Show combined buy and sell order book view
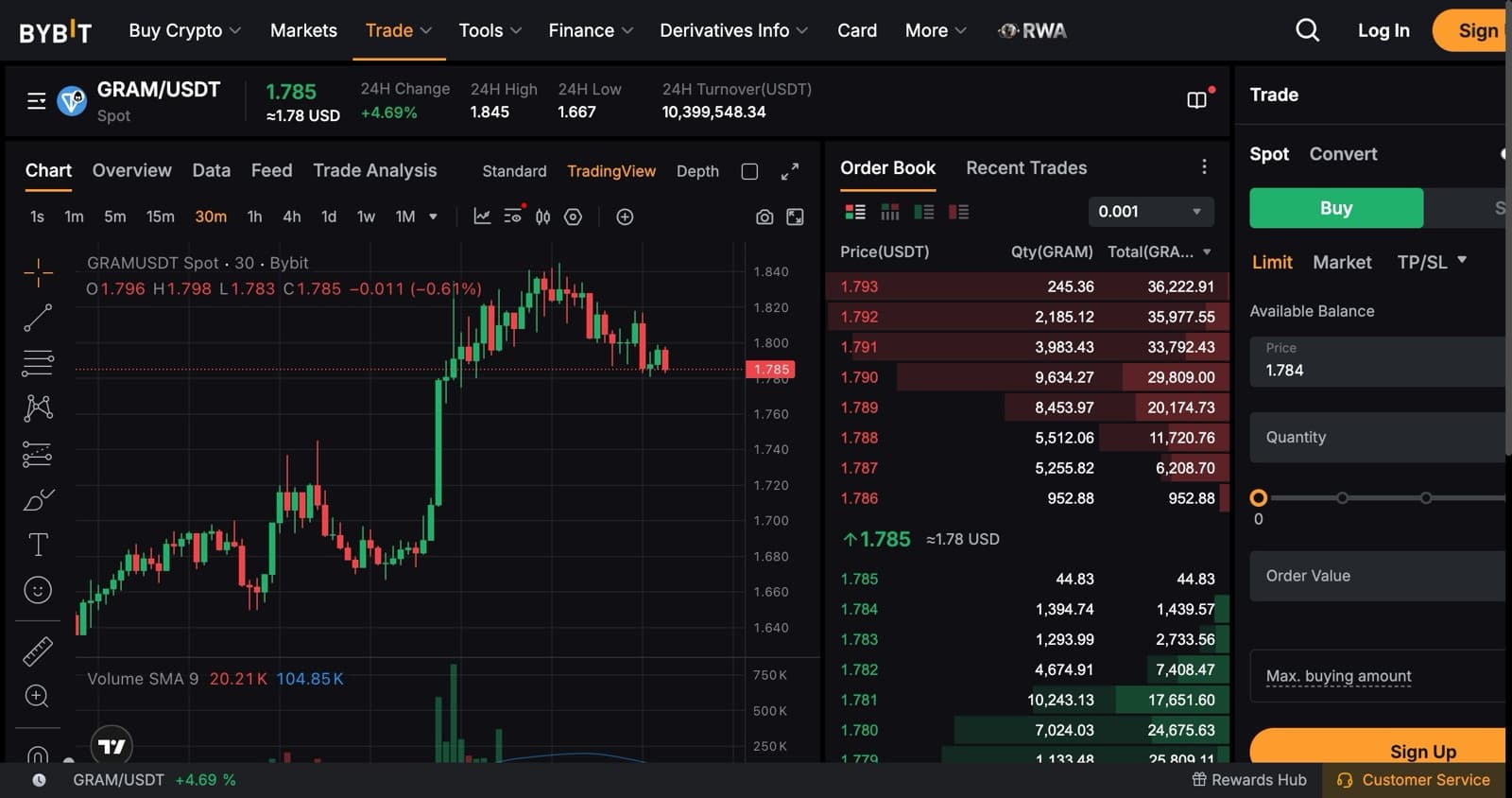 tap(855, 212)
